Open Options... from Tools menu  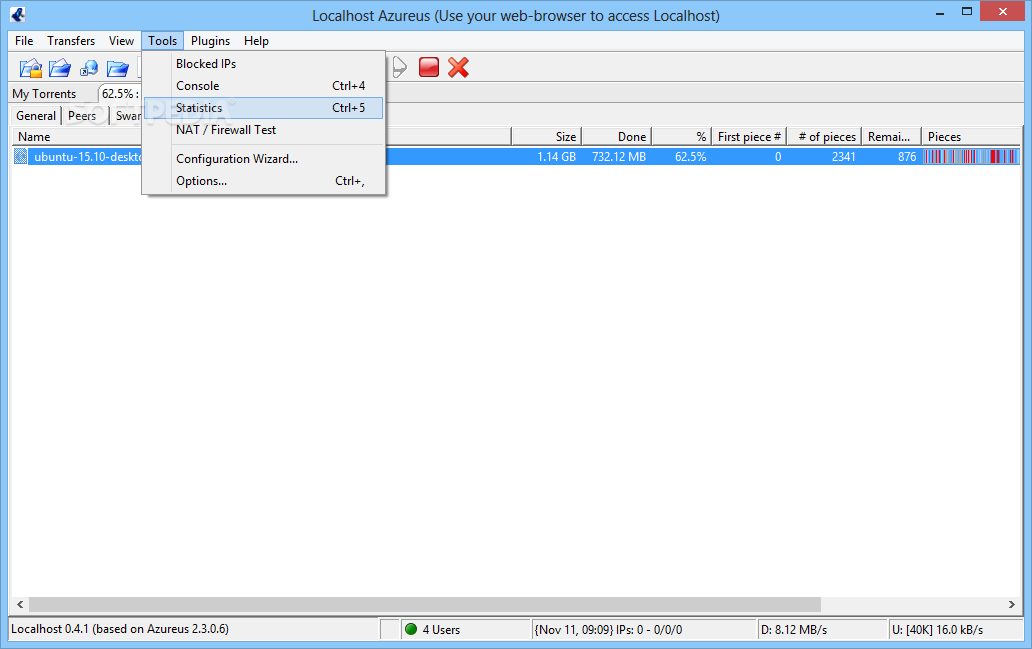coord(263,181)
